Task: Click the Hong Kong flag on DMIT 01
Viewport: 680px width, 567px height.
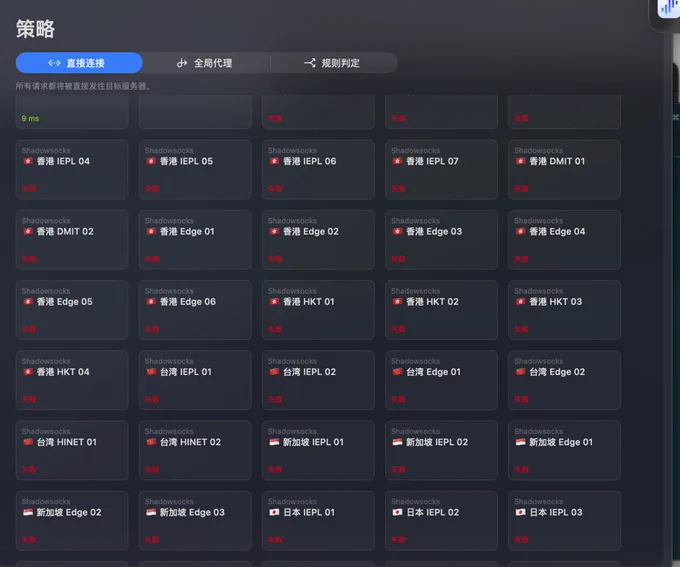Action: coord(520,161)
